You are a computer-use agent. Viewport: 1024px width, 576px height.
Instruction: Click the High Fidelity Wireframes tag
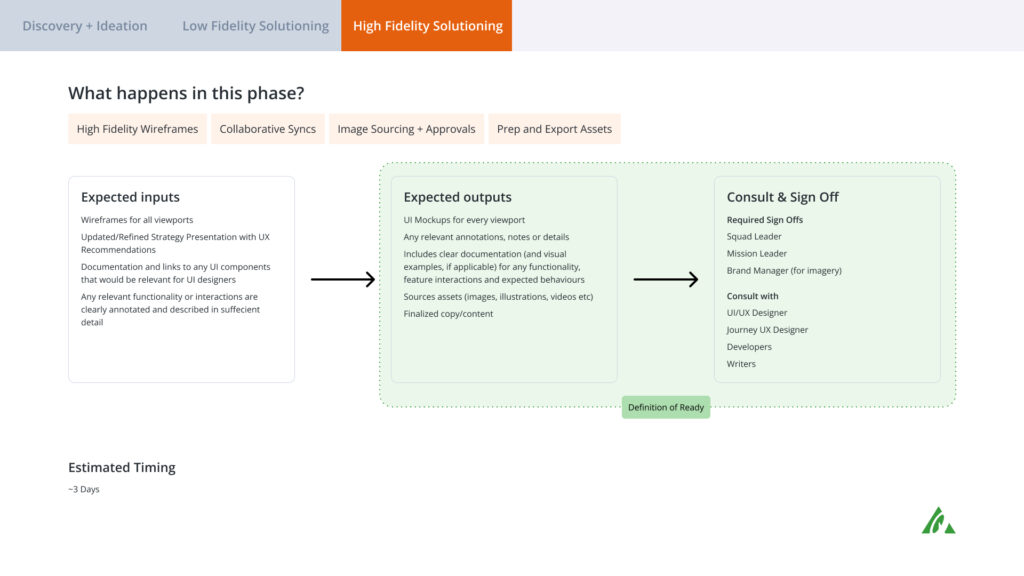click(x=137, y=129)
